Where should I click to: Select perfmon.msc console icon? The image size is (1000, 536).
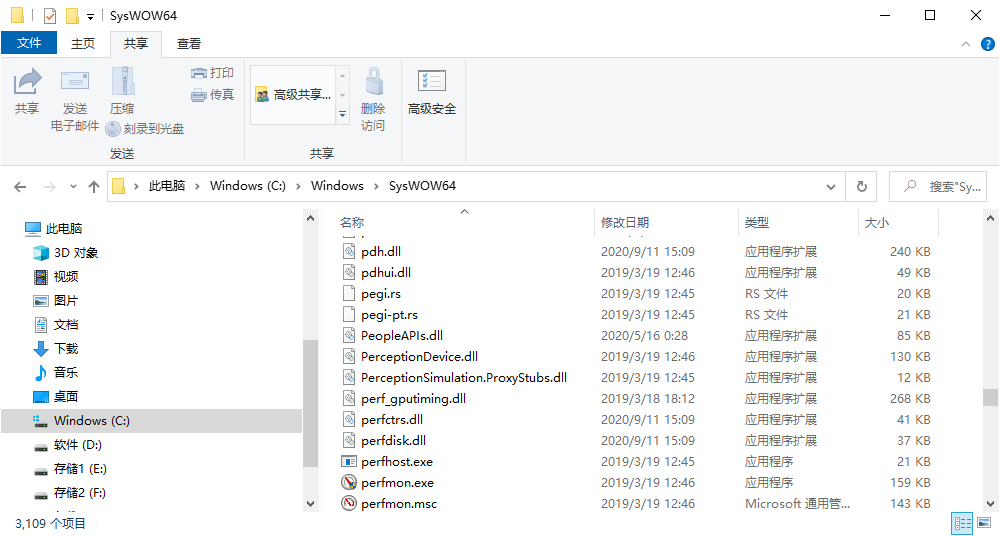pyautogui.click(x=349, y=503)
